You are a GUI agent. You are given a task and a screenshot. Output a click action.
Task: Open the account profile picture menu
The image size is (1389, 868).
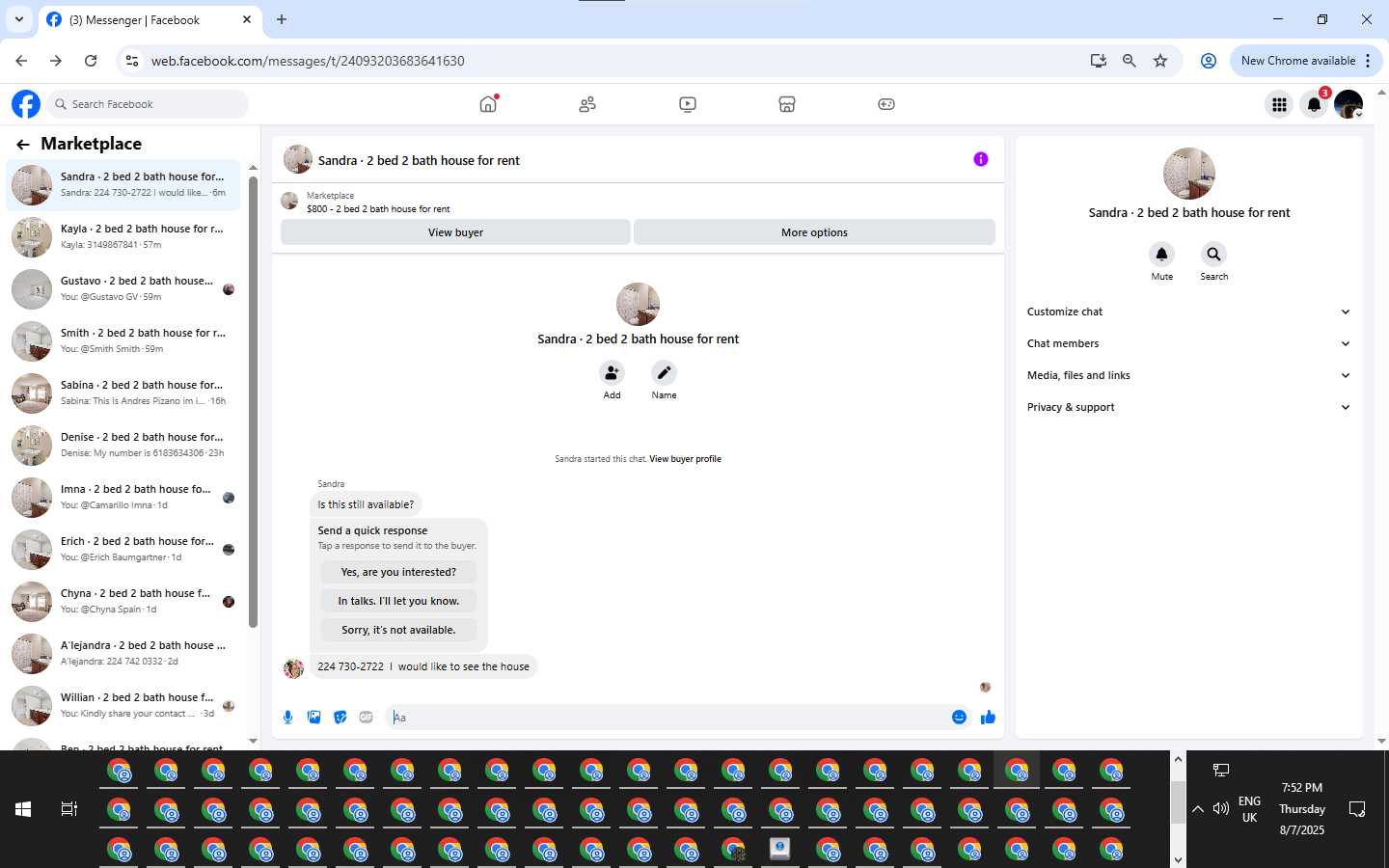(x=1348, y=104)
